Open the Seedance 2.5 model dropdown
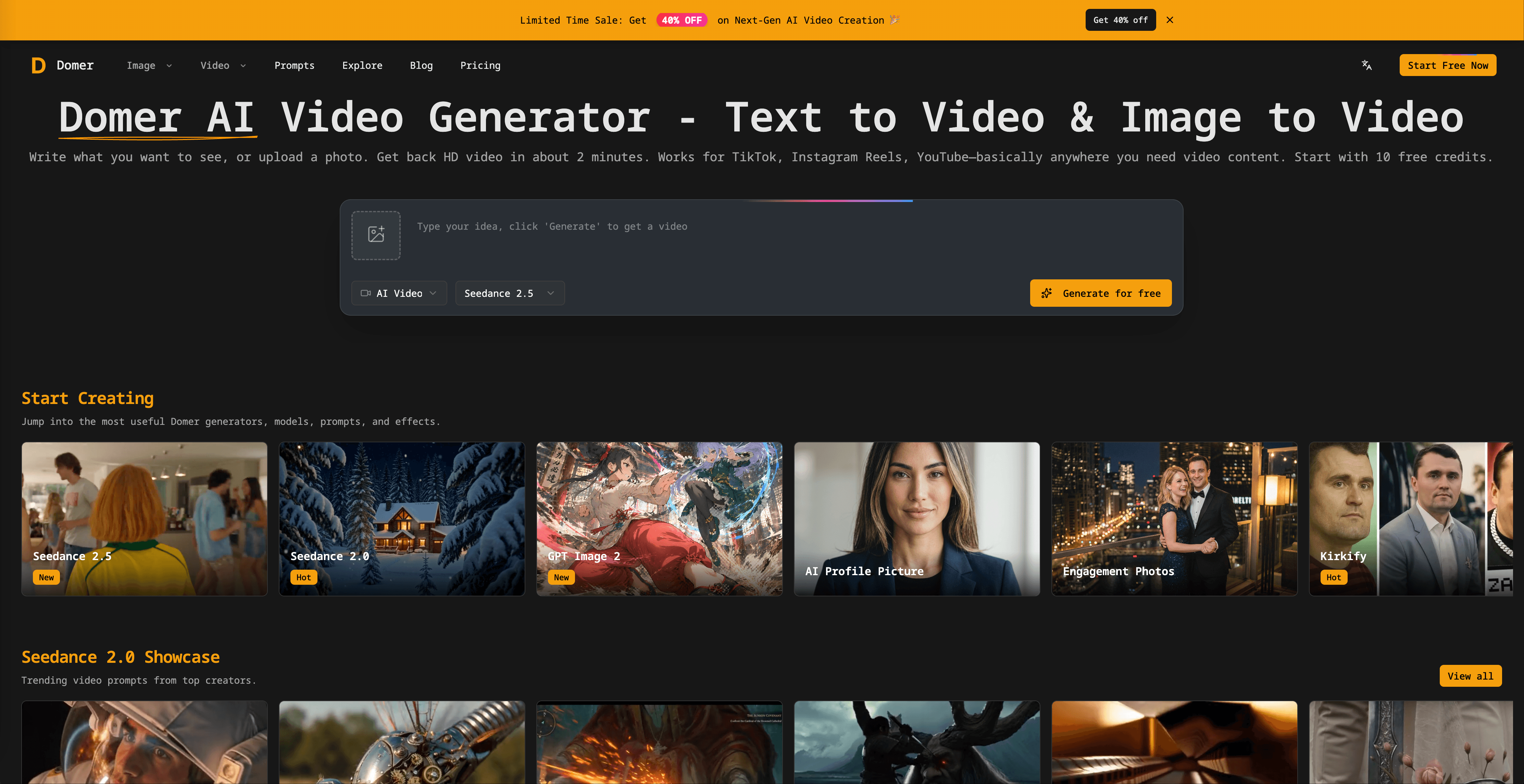 click(x=510, y=293)
